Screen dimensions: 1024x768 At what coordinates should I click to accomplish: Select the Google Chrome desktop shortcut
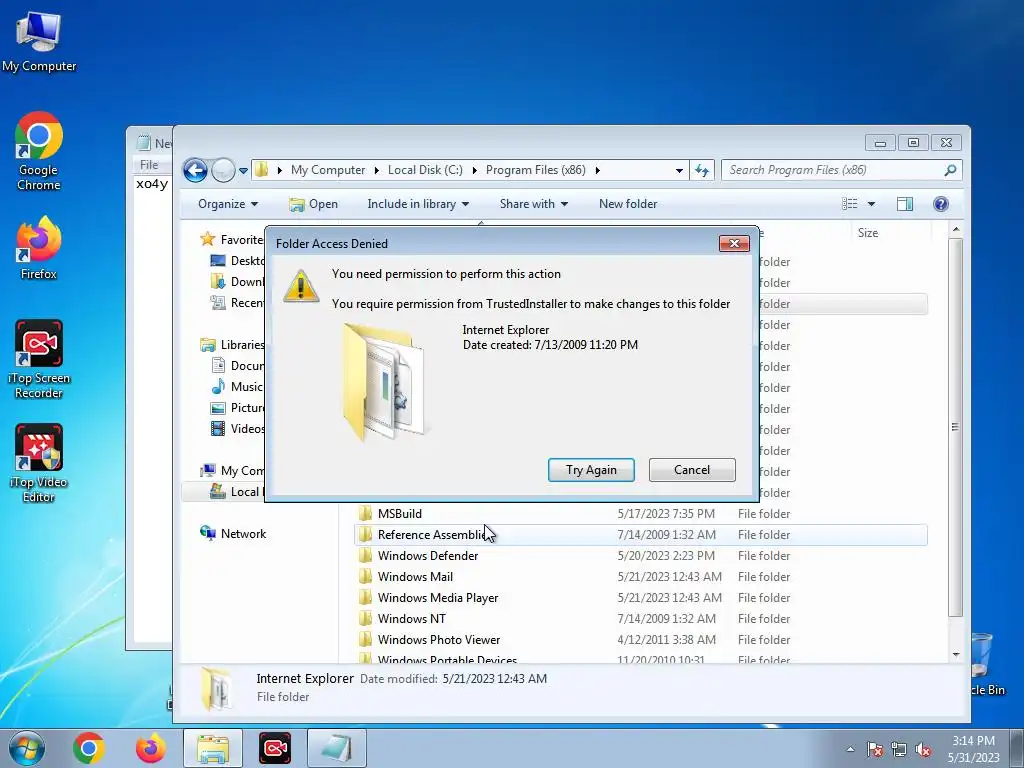coord(39,152)
